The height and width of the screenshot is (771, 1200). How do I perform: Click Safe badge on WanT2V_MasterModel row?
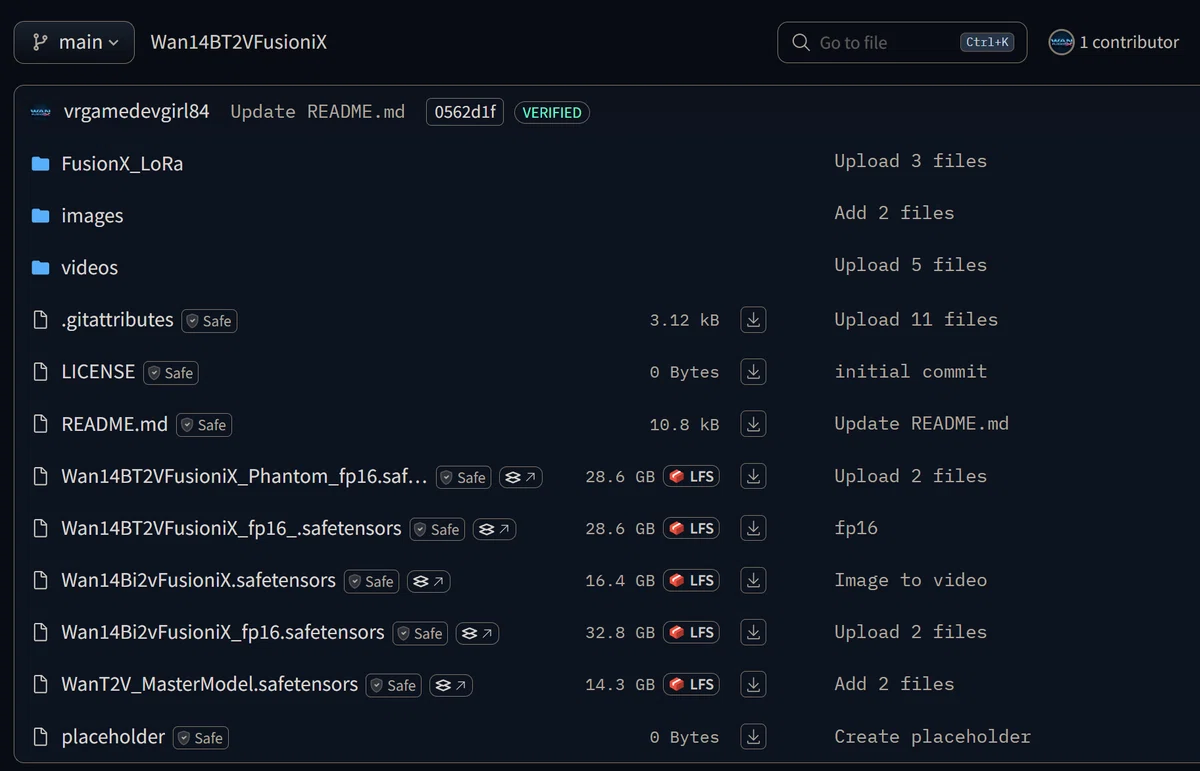pos(394,685)
